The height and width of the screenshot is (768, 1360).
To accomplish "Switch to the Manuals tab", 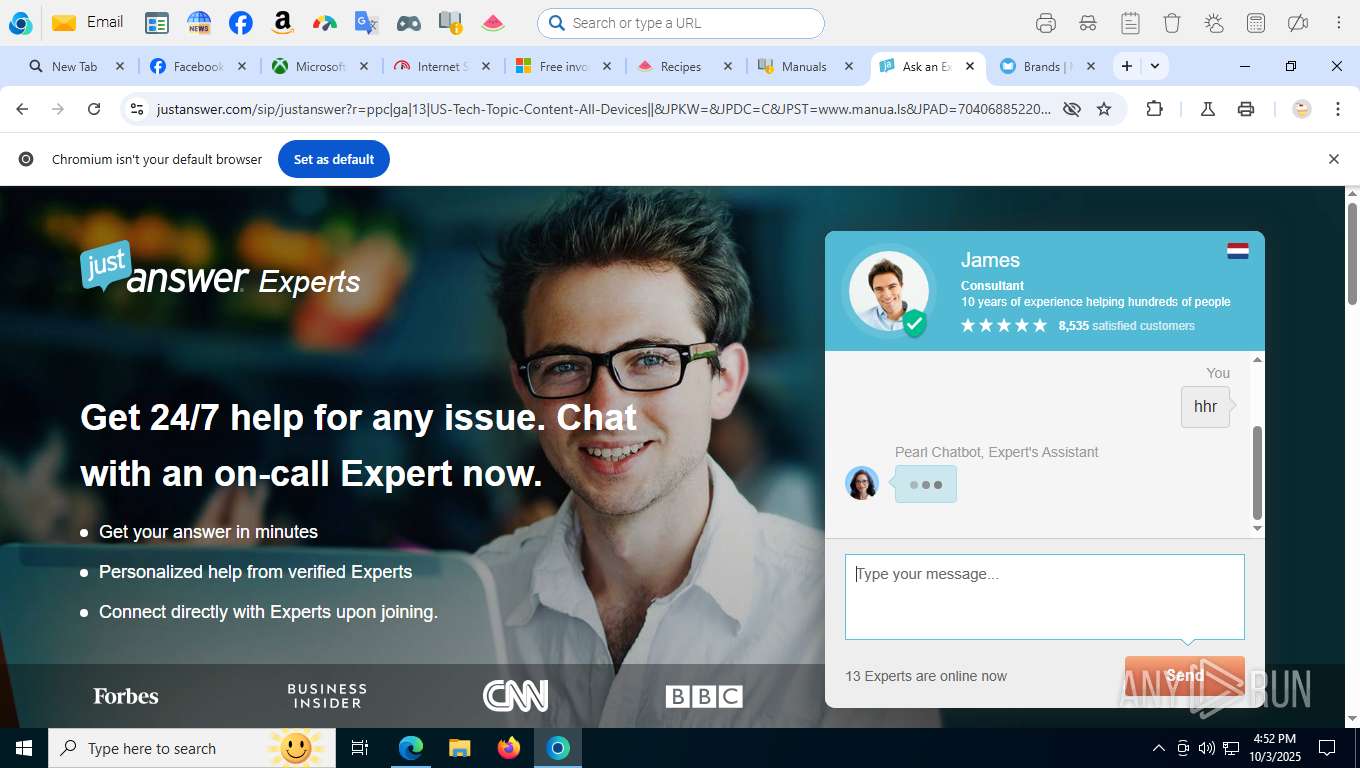I will [803, 67].
